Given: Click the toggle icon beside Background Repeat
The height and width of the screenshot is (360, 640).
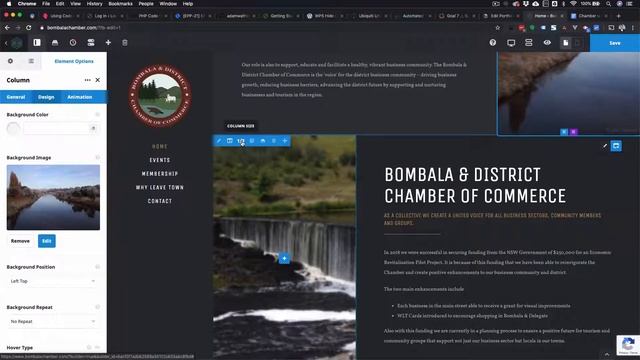Looking at the screenshot, I should tap(98, 307).
